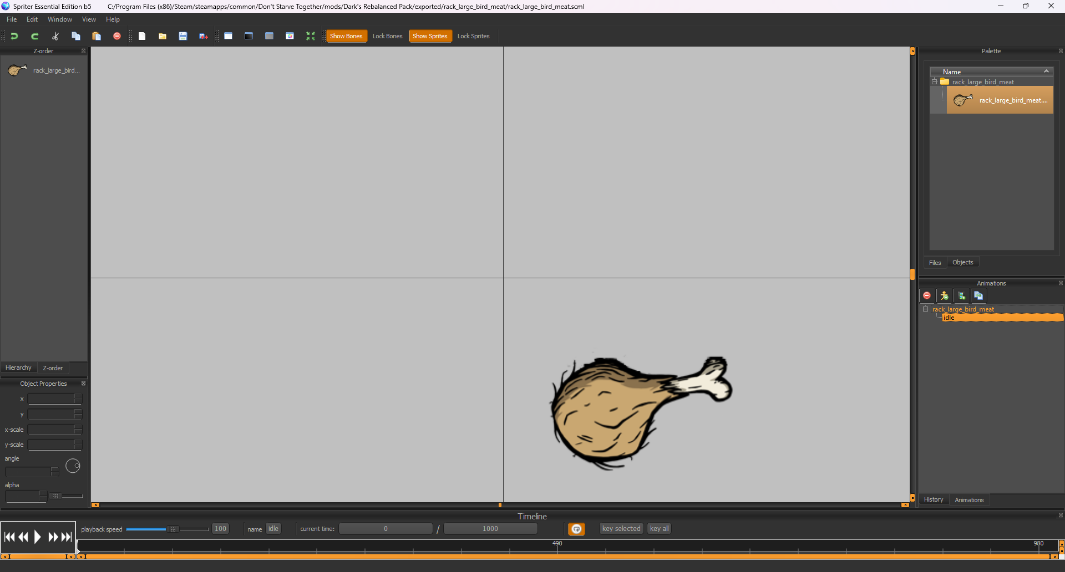Open the Help menu
The width and height of the screenshot is (1065, 572).
[x=113, y=20]
